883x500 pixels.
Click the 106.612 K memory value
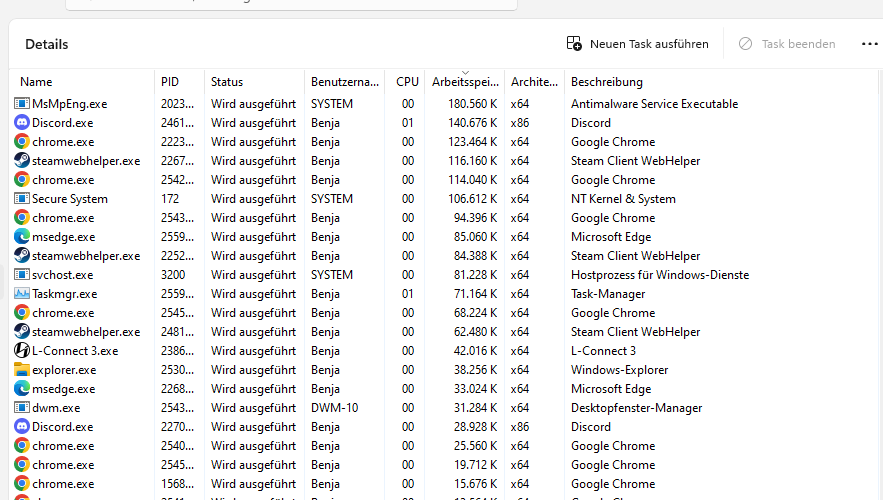[x=472, y=199]
